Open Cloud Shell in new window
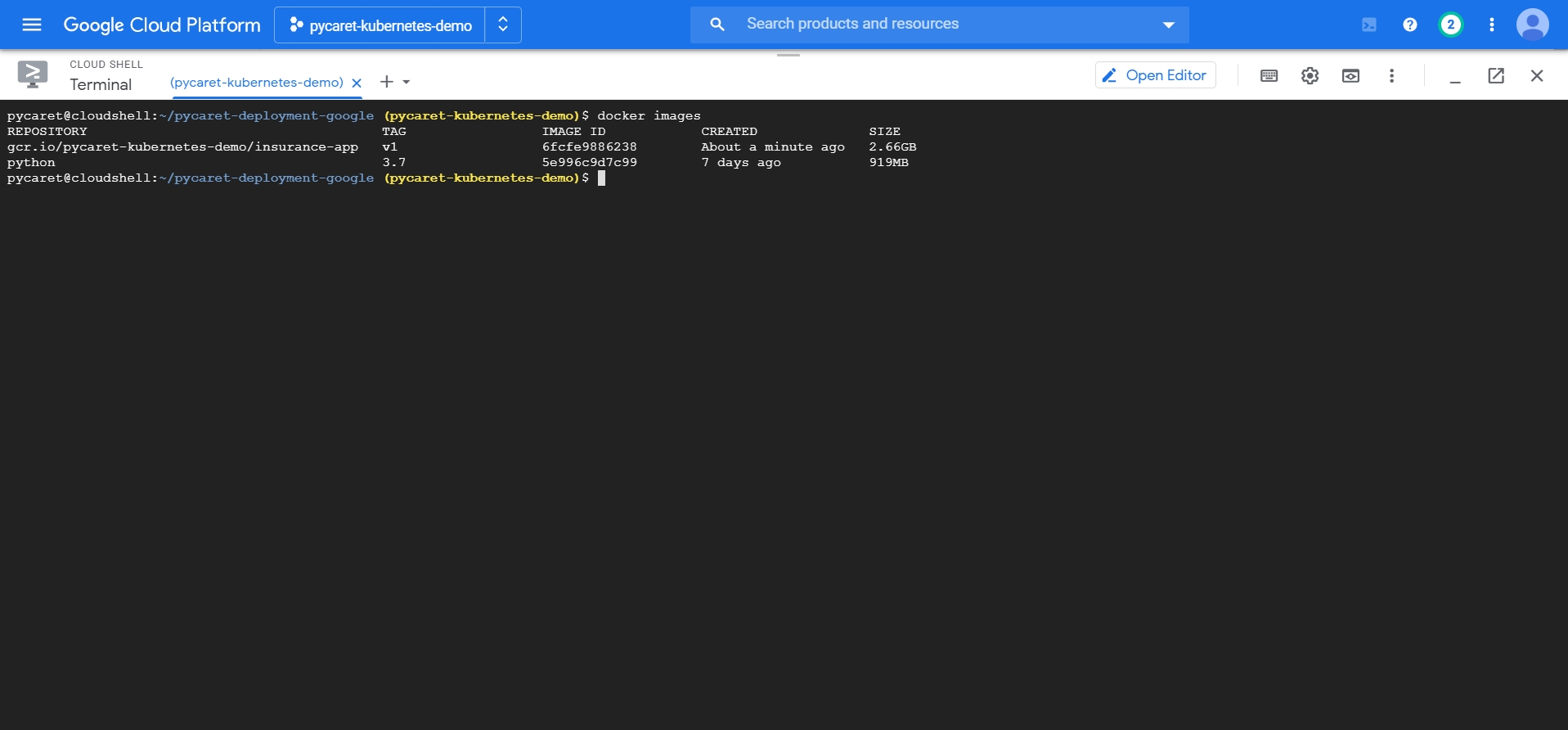 (1495, 76)
